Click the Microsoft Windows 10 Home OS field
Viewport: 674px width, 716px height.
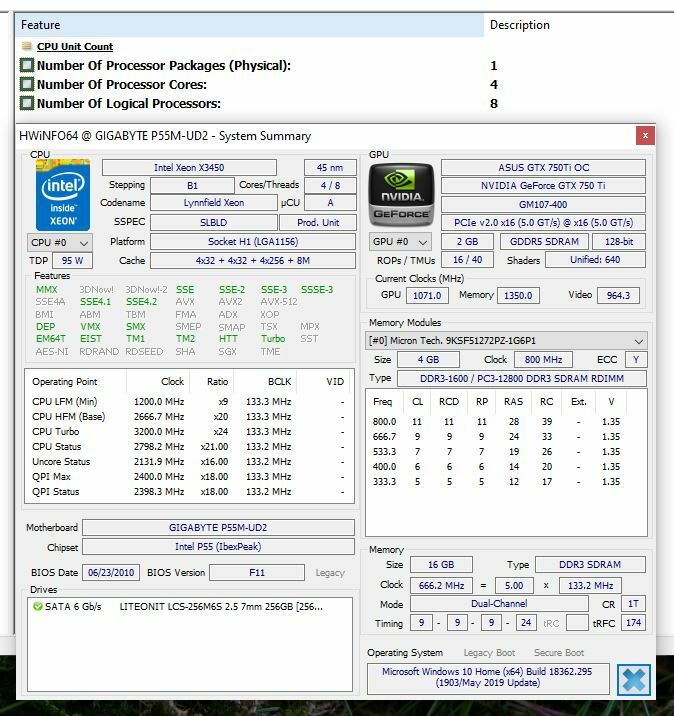[x=487, y=677]
